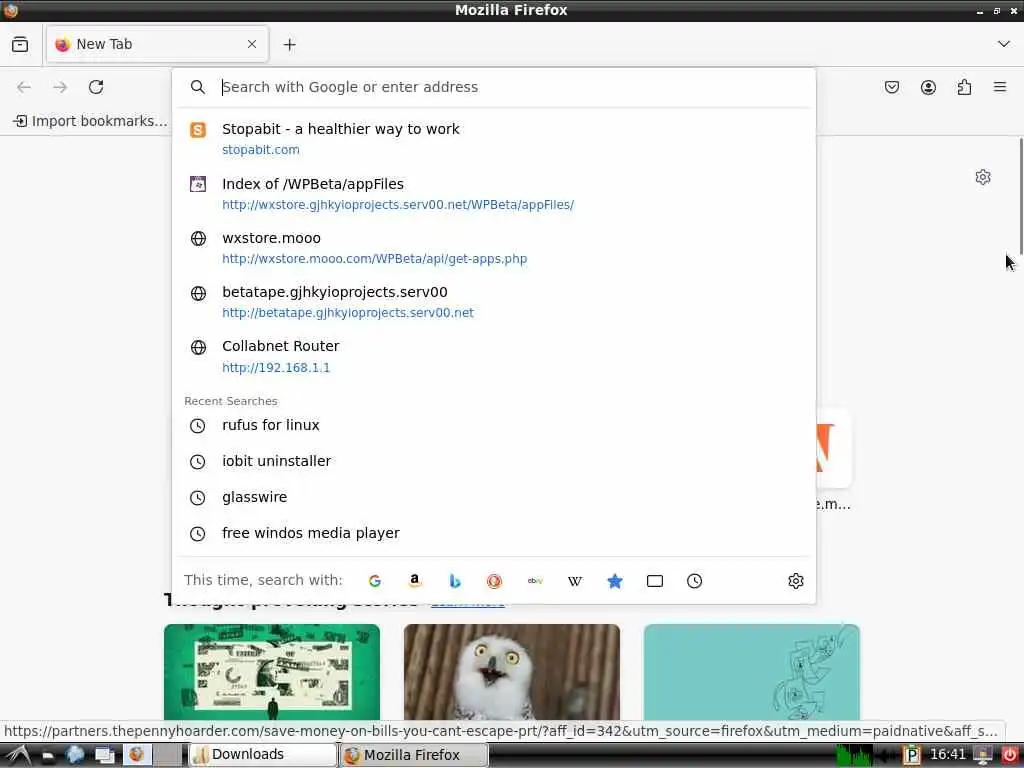Screen dimensions: 1024x768
Task: Click the wxstore.gjhkyioprojects.serv00.net appFiles URL
Action: [x=398, y=204]
